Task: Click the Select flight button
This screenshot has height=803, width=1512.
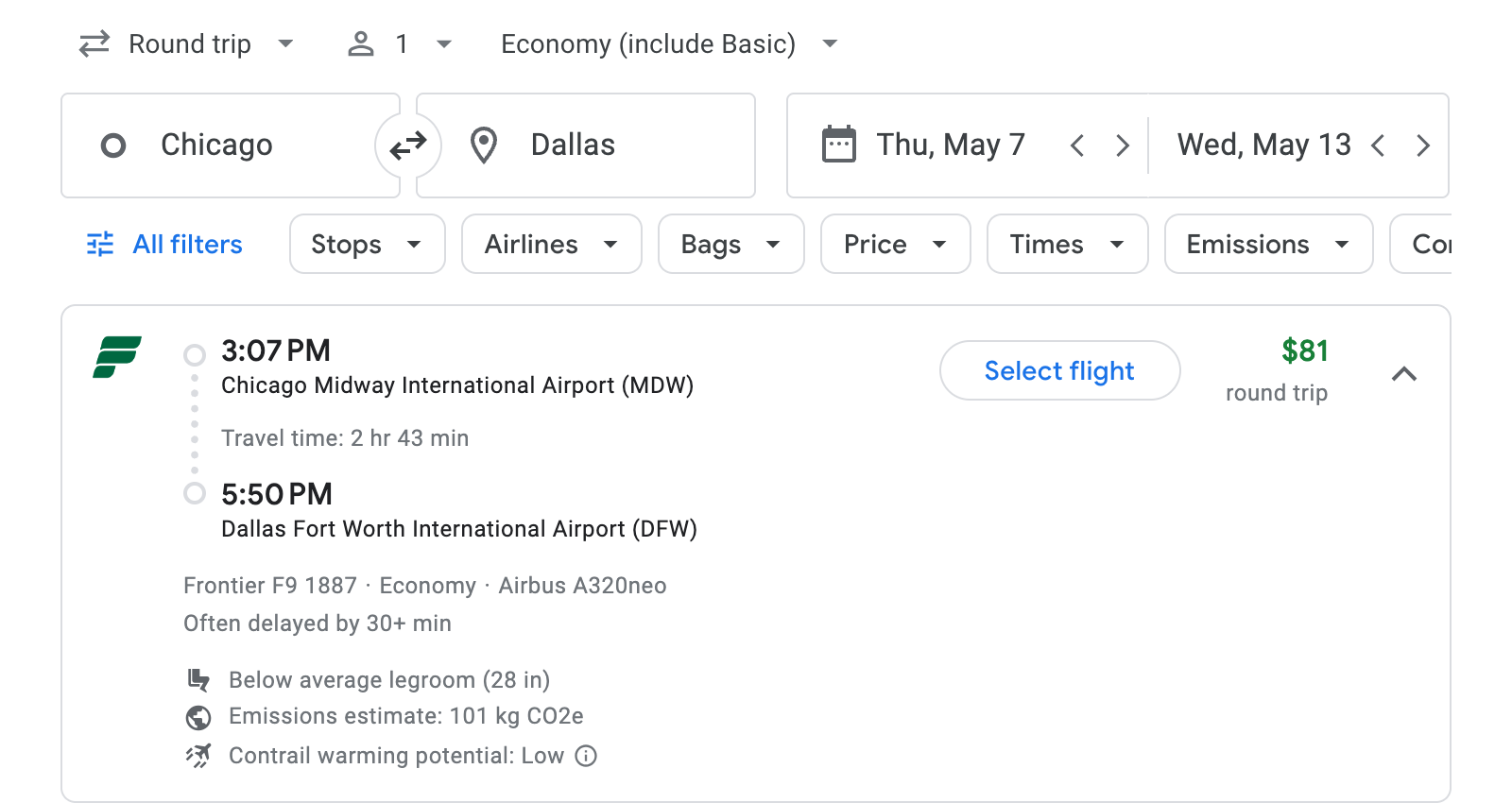Action: click(x=1058, y=370)
